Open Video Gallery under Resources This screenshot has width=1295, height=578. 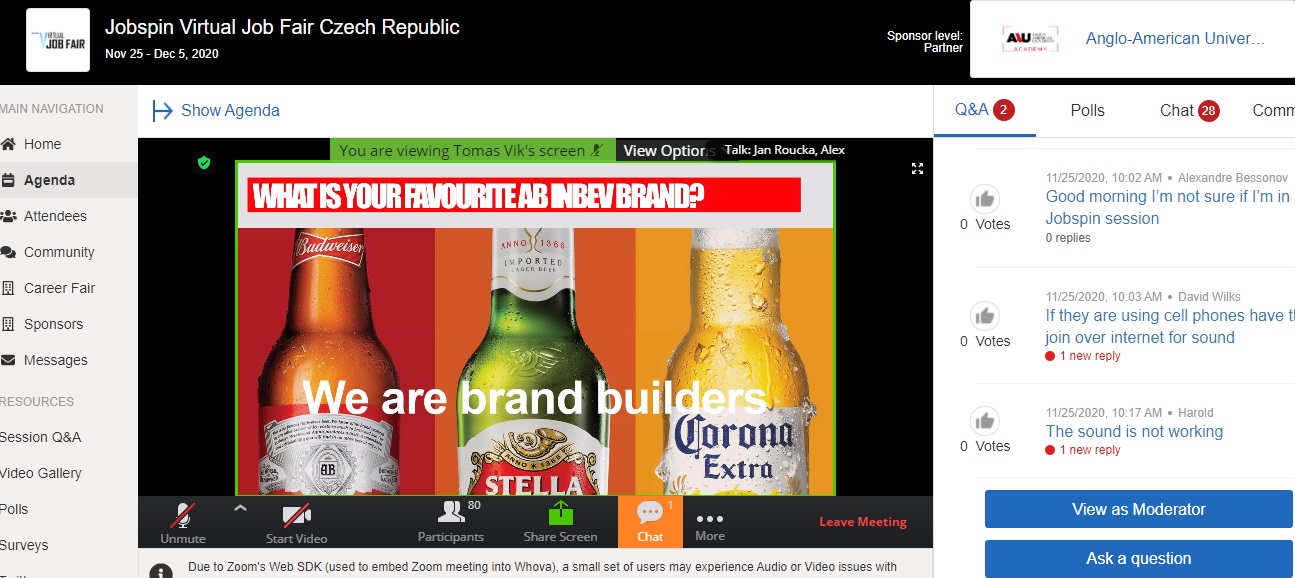pos(40,473)
